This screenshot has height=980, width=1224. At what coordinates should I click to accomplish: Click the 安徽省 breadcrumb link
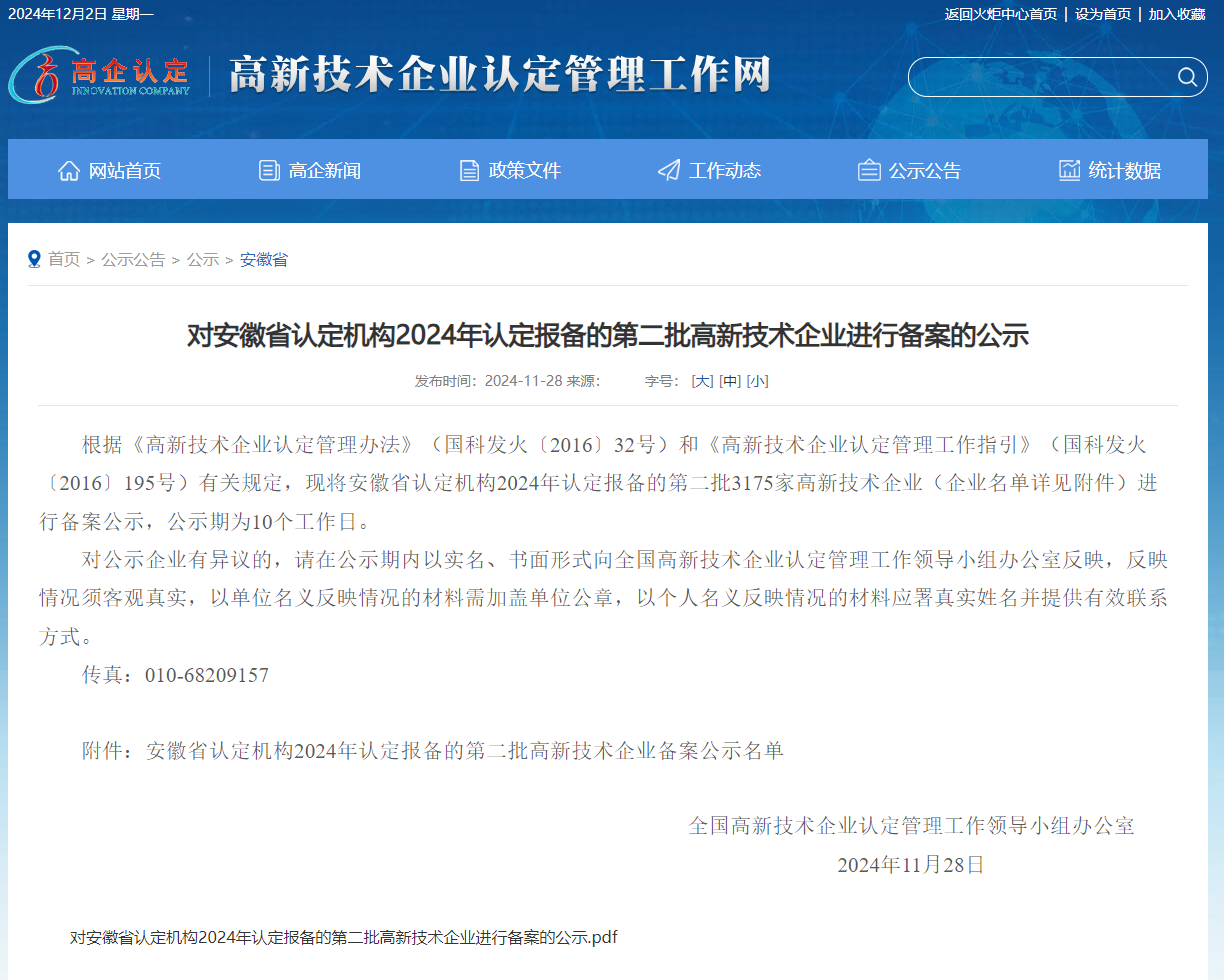pos(263,259)
